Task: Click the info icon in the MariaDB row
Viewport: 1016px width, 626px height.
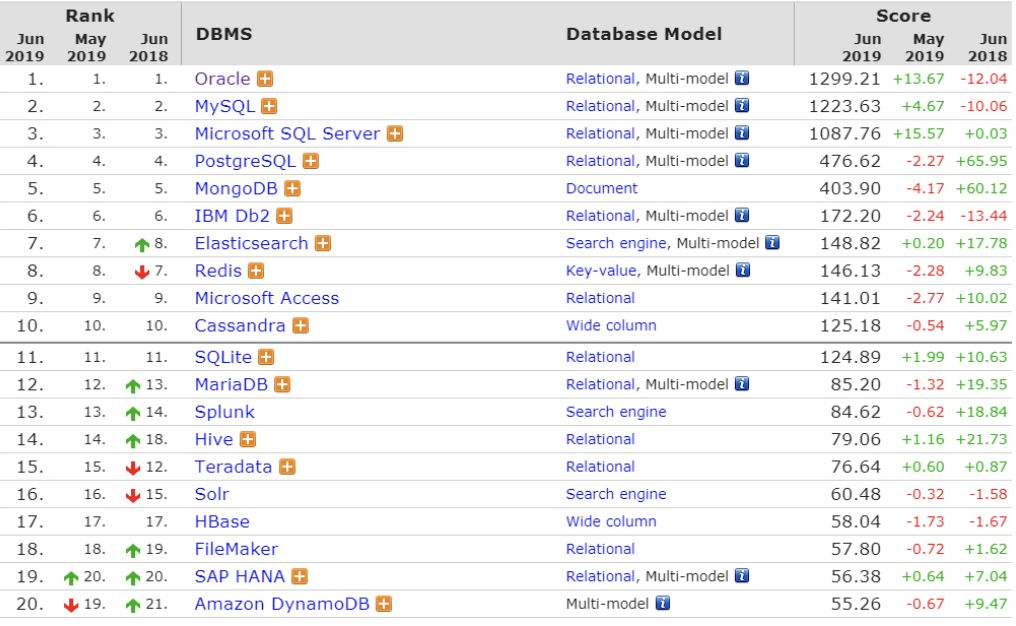Action: (x=742, y=384)
